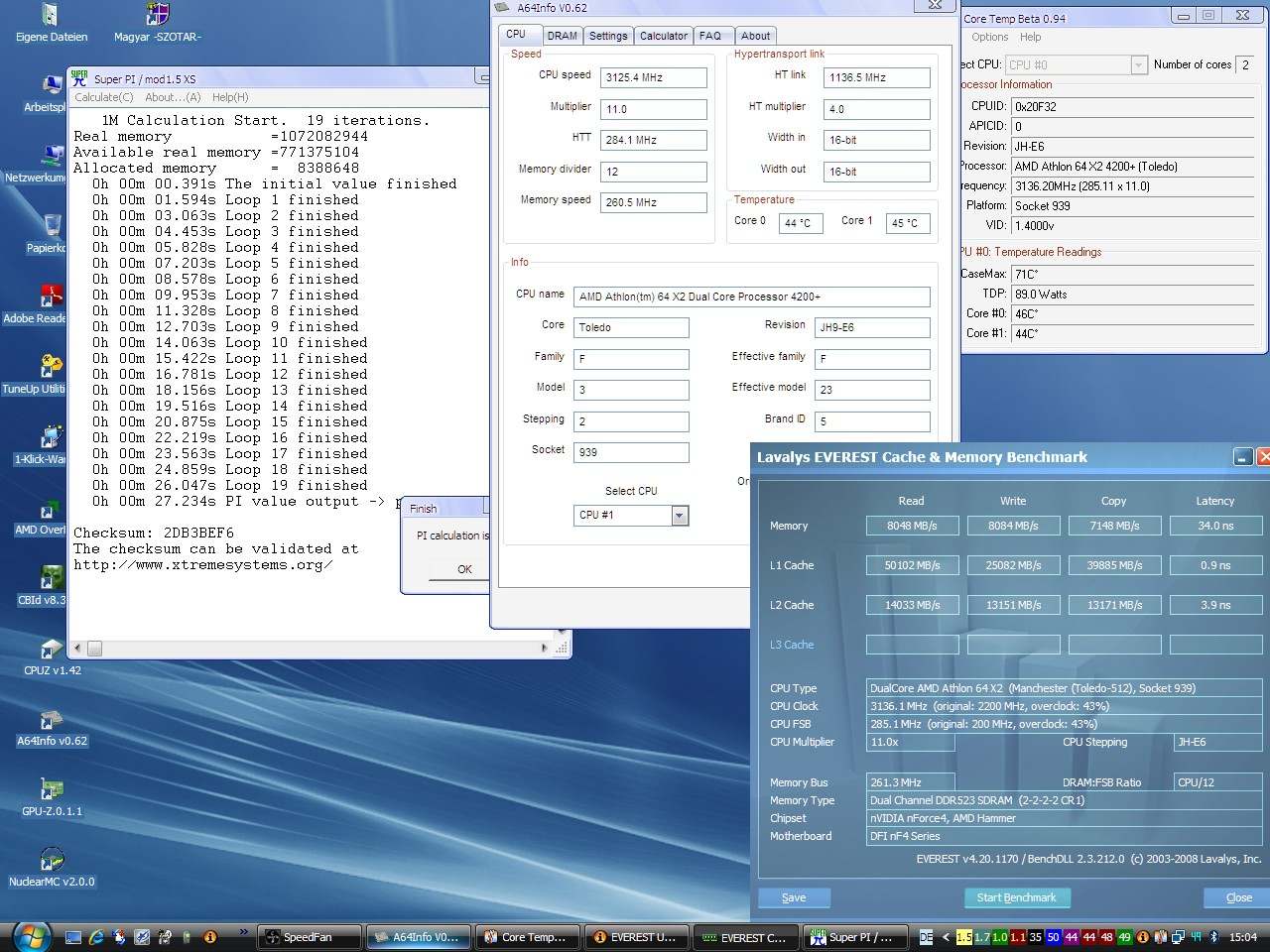This screenshot has height=952, width=1270.
Task: Open the Help menu in Core Temp
Action: pyautogui.click(x=1031, y=37)
